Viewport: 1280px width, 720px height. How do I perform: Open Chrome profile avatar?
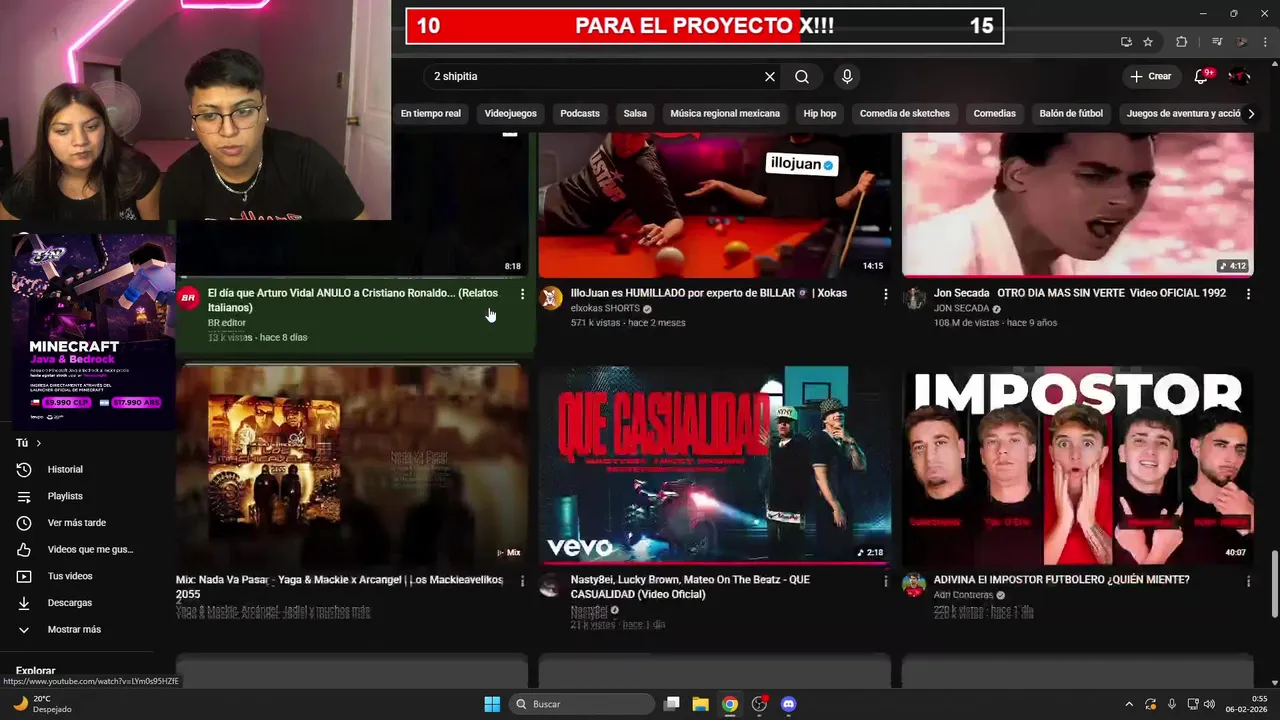pos(1242,42)
